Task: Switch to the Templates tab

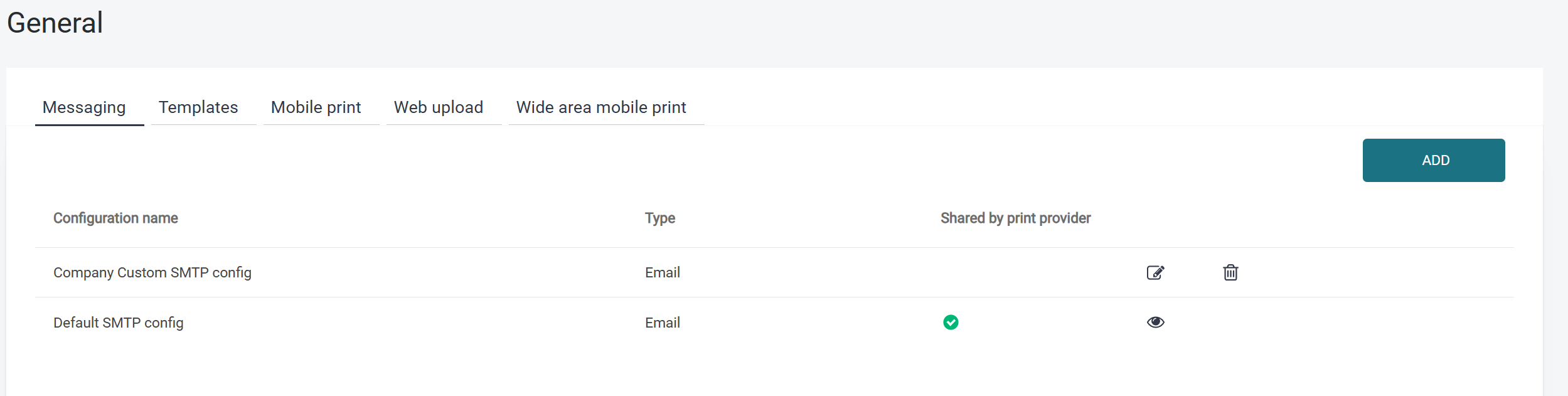Action: click(198, 107)
